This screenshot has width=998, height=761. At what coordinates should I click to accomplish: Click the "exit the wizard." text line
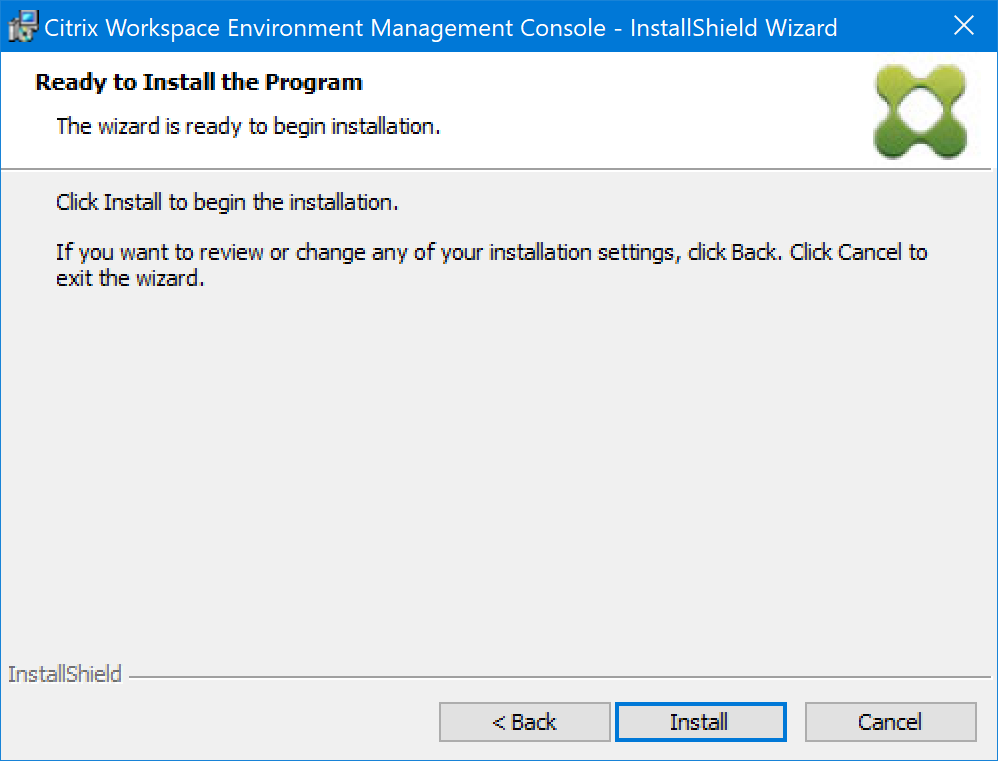pyautogui.click(x=130, y=279)
